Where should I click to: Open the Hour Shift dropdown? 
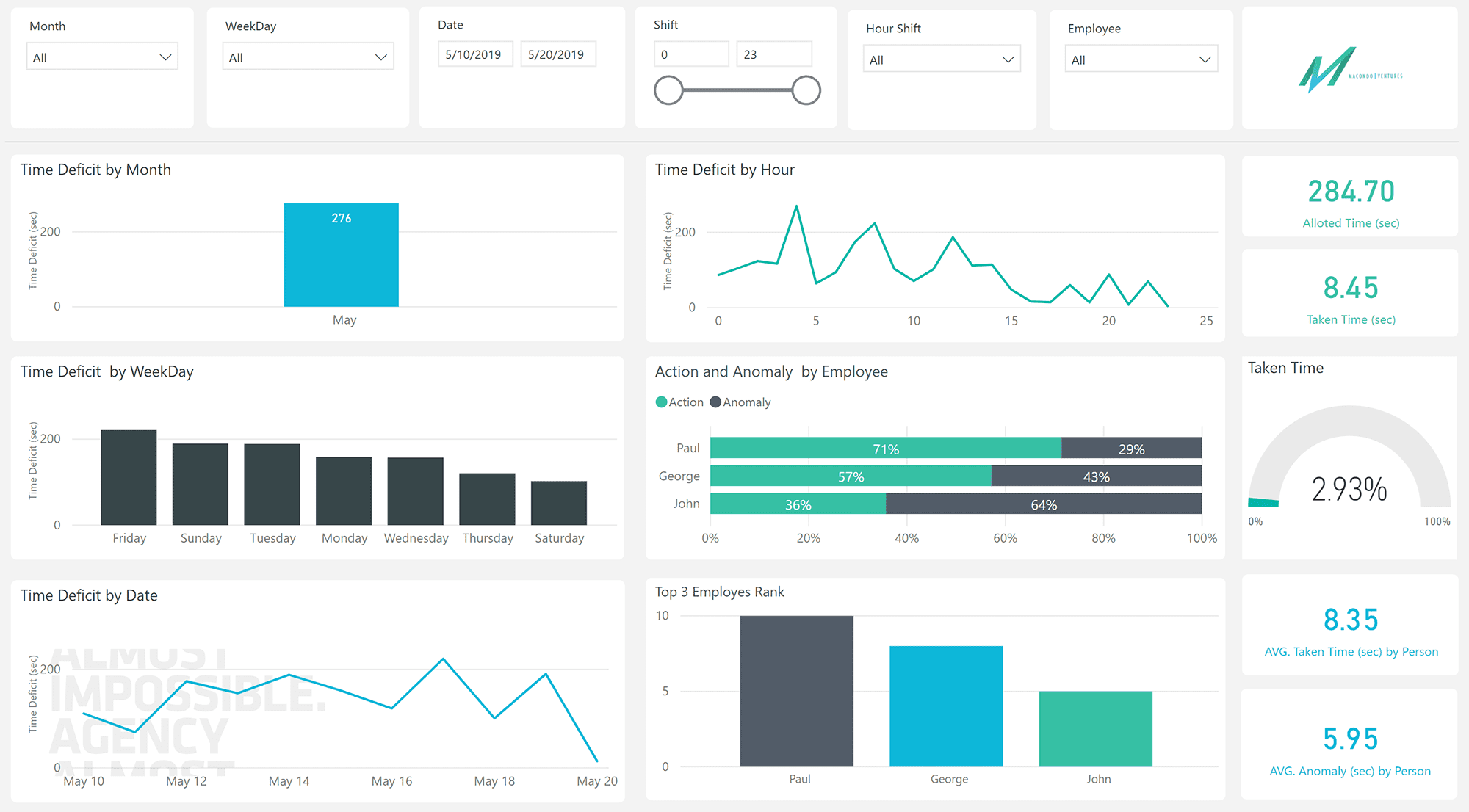[x=942, y=59]
